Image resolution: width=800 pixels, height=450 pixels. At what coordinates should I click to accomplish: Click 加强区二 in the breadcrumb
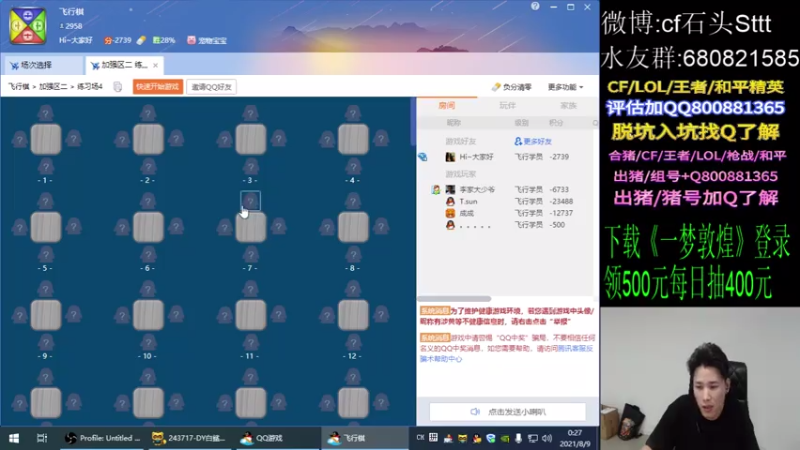[53, 87]
